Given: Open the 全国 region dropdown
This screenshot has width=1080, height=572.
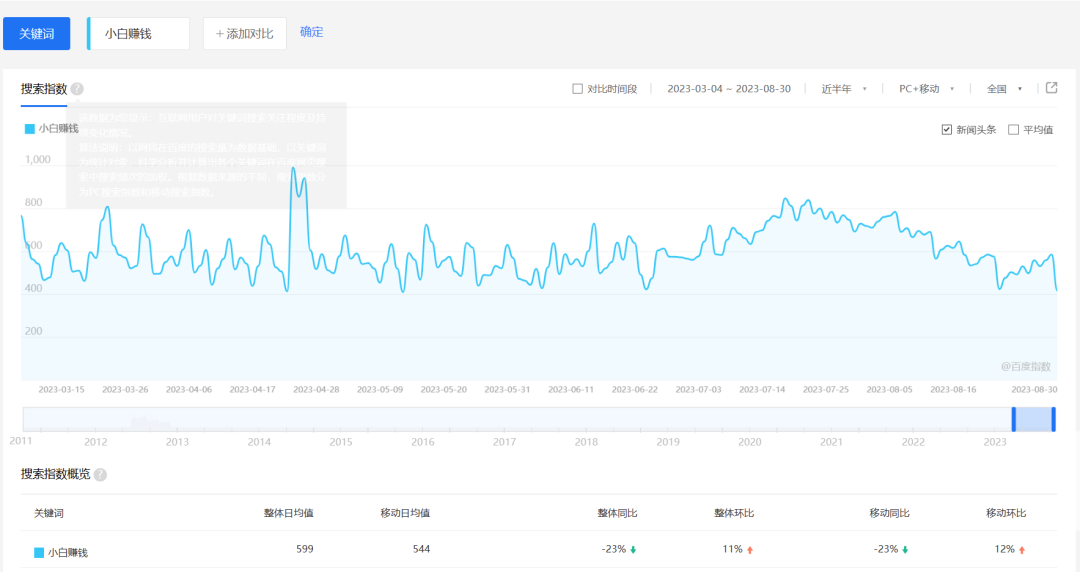Looking at the screenshot, I should [1004, 89].
